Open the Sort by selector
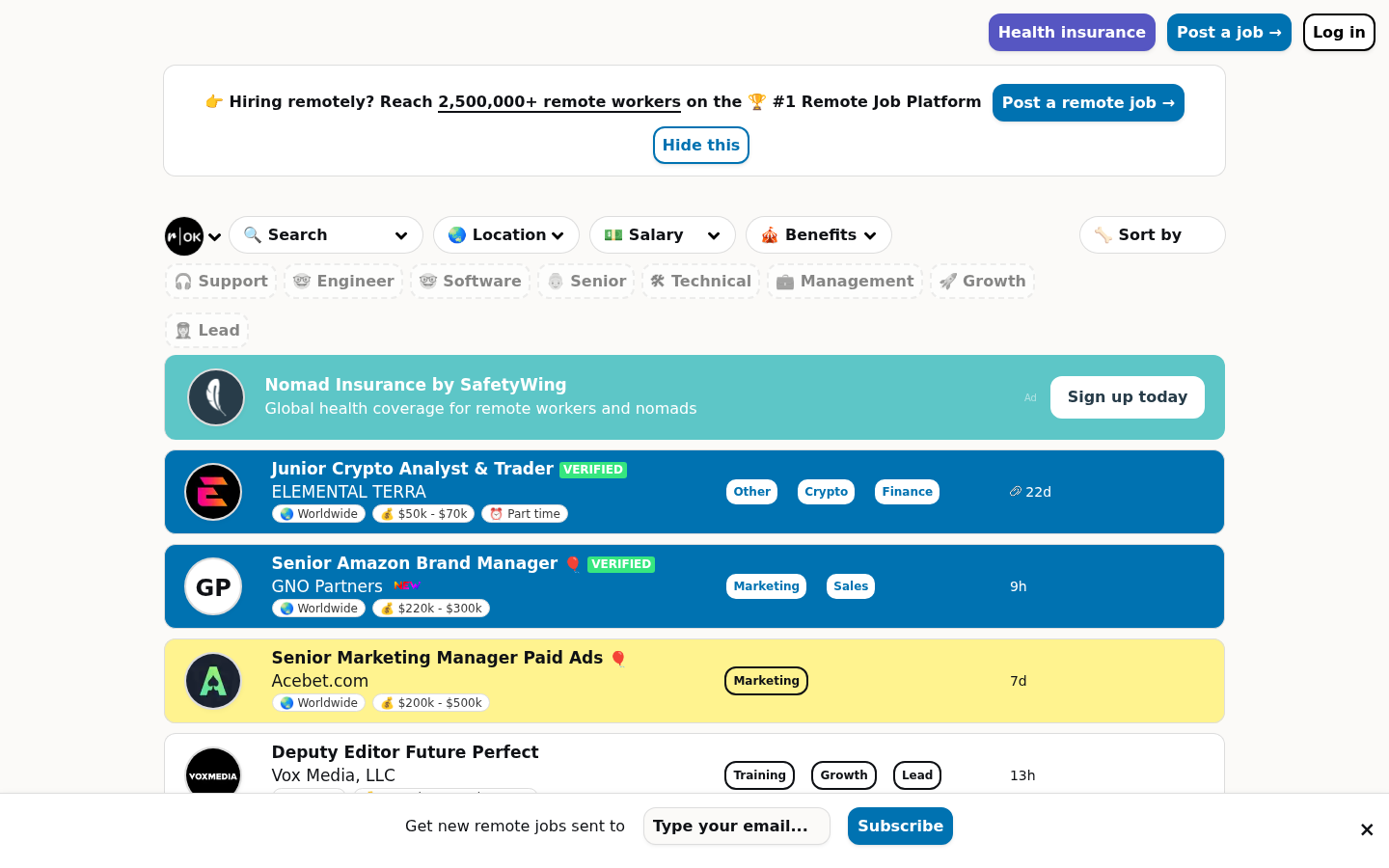The height and width of the screenshot is (868, 1389). (x=1152, y=235)
